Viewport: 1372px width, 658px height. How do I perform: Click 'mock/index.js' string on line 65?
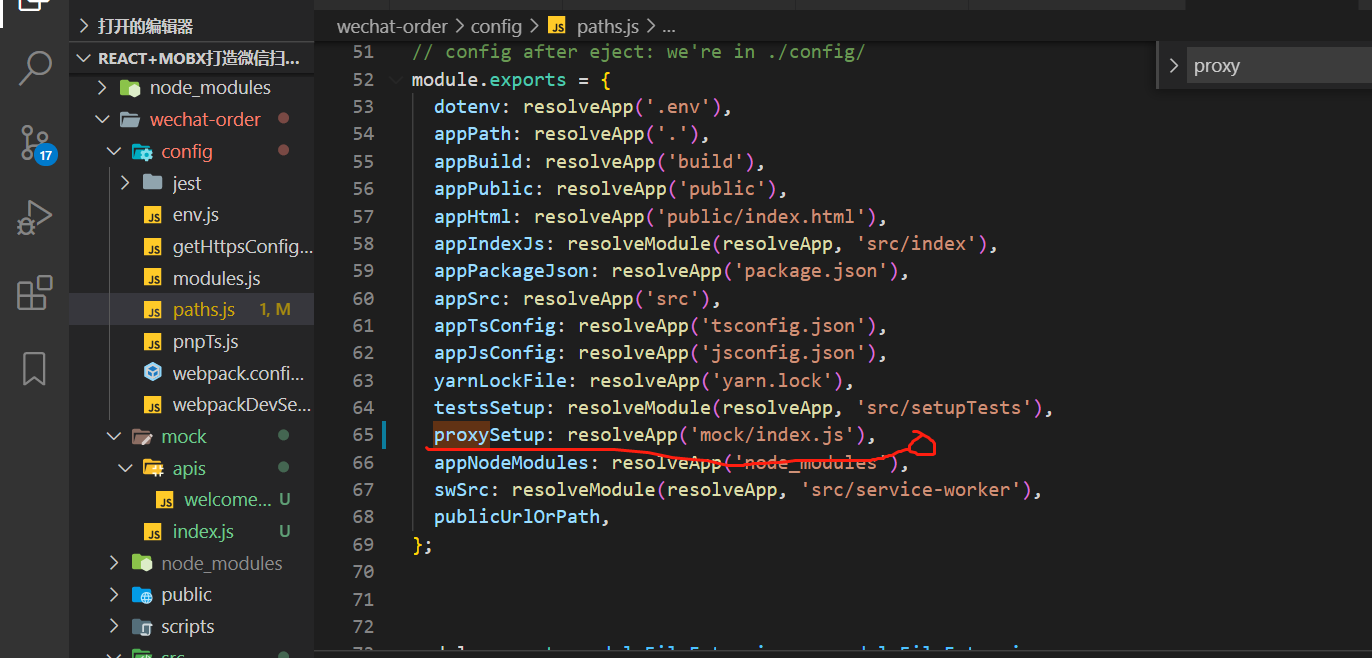[x=776, y=435]
